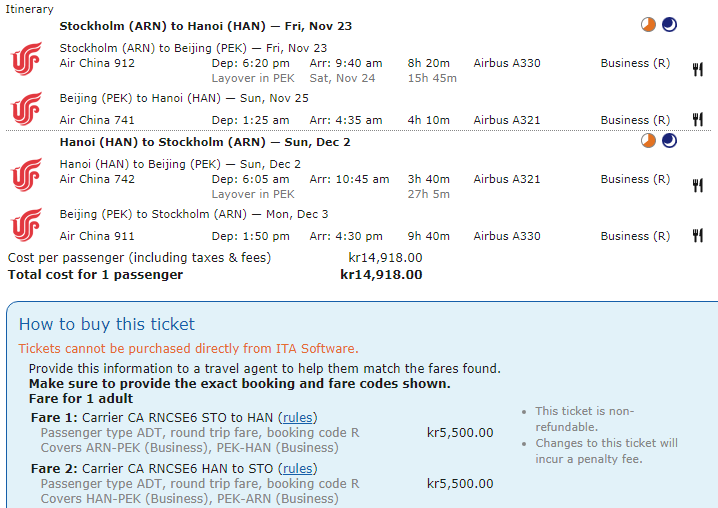Click the 'Layover in PEK' text under flight 912

coord(253,78)
